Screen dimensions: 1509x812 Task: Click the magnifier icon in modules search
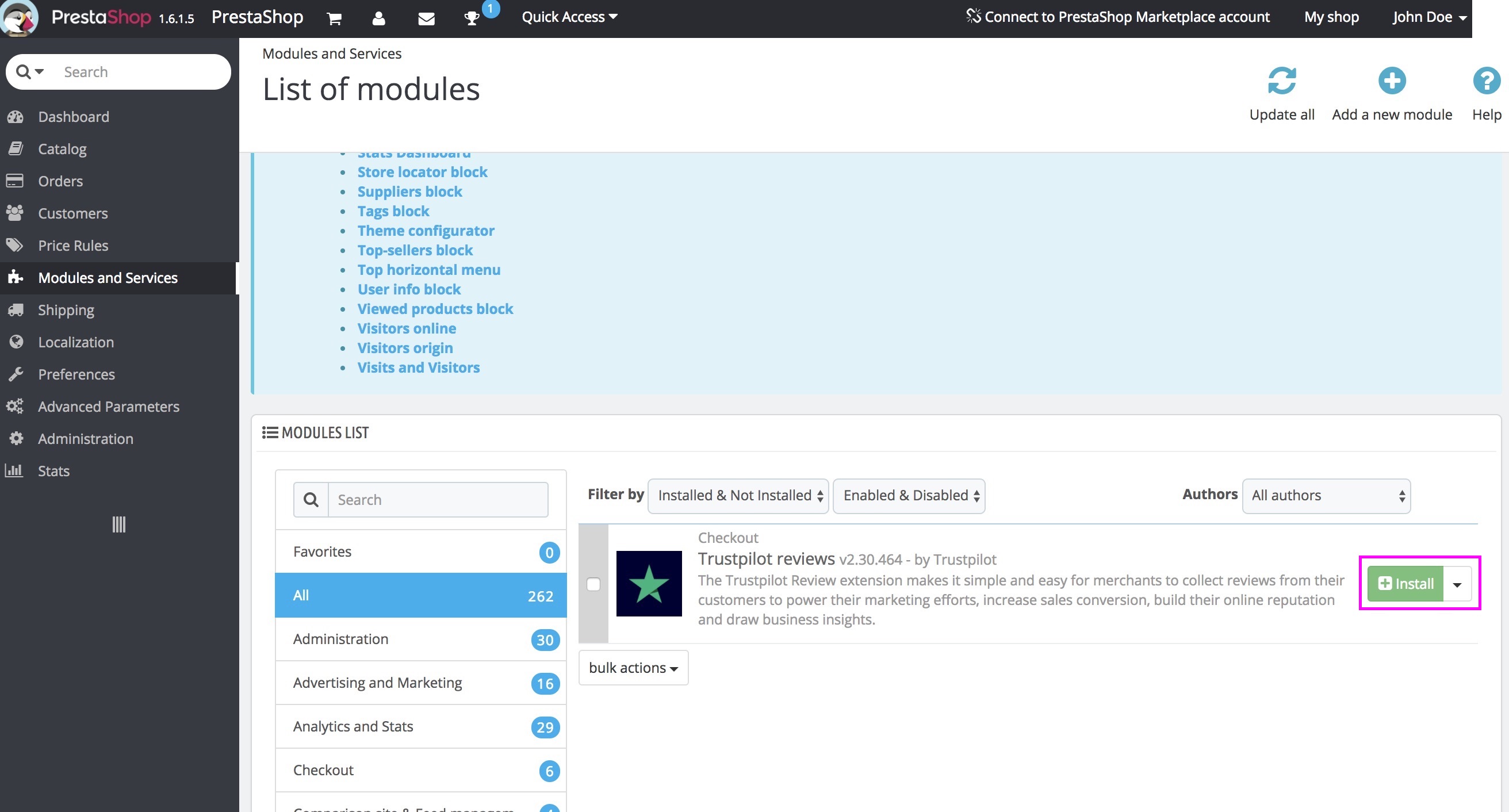click(x=311, y=500)
